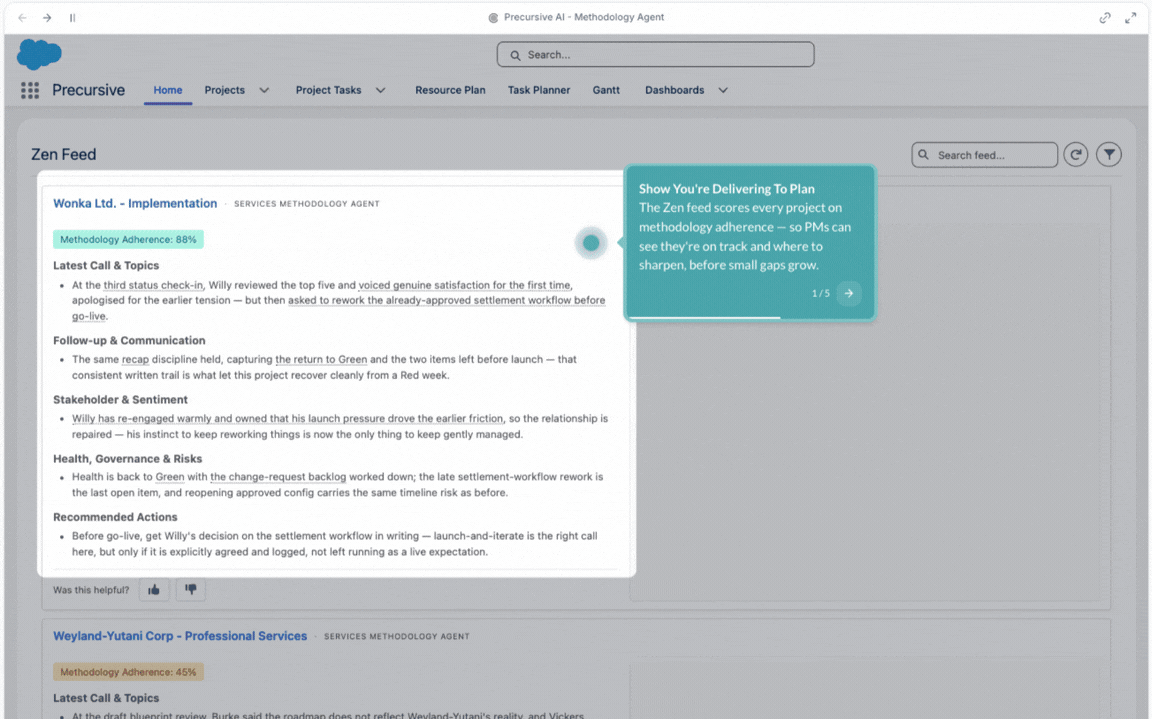Open 'voiced genuine satisfaction for the first time' reference

(464, 285)
